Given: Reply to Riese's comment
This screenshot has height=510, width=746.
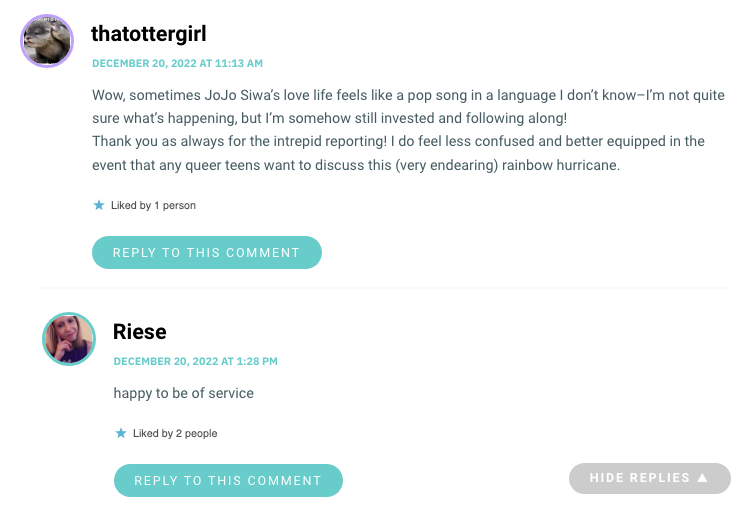Looking at the screenshot, I should pyautogui.click(x=228, y=481).
